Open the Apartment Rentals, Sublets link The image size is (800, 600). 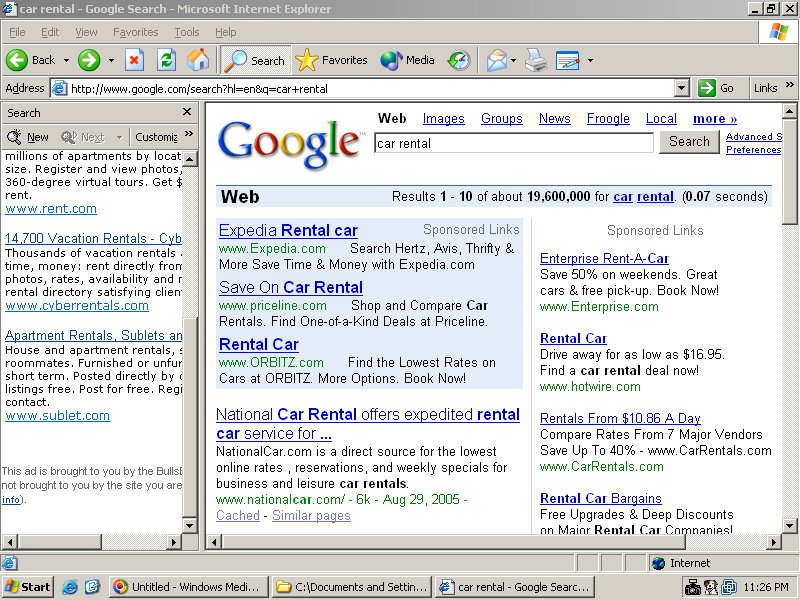pos(93,335)
